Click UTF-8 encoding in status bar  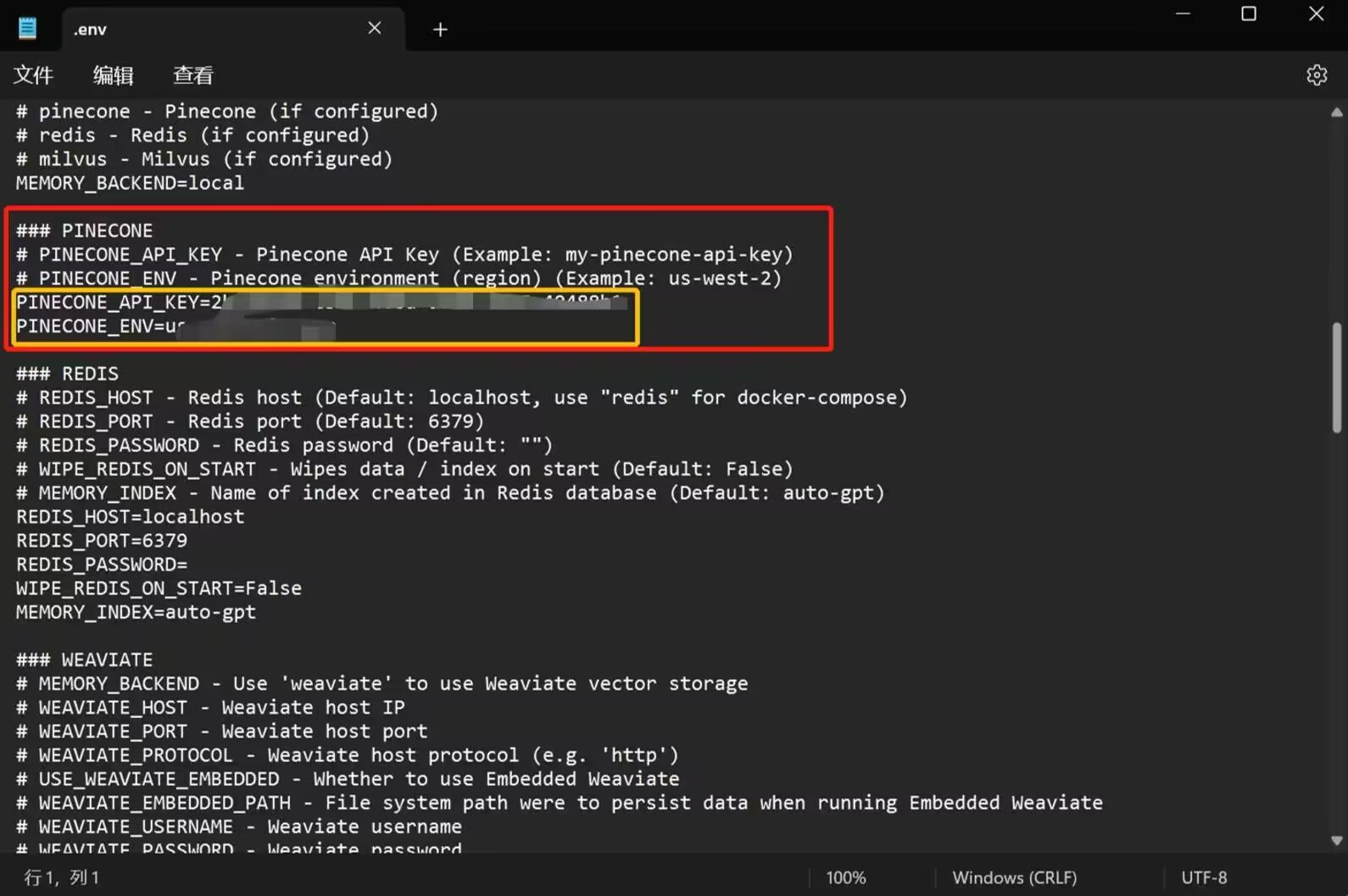coord(1204,877)
